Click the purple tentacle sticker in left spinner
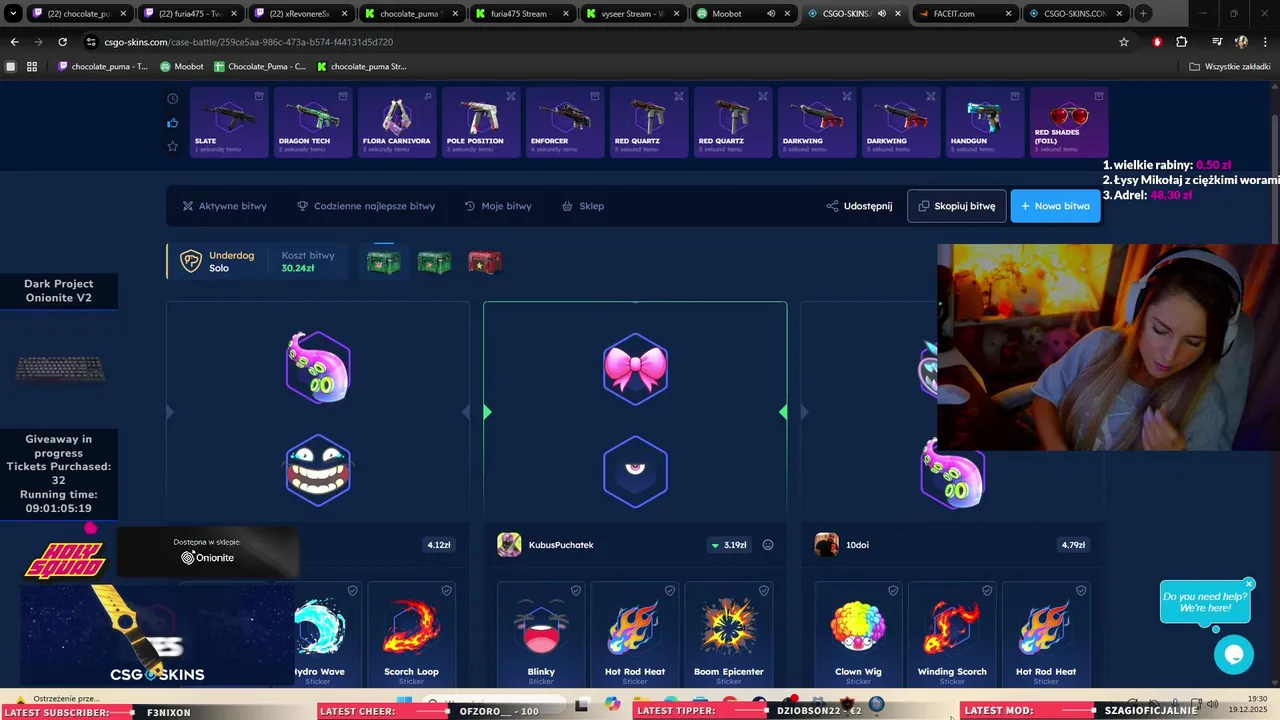The width and height of the screenshot is (1280, 720). click(x=318, y=367)
